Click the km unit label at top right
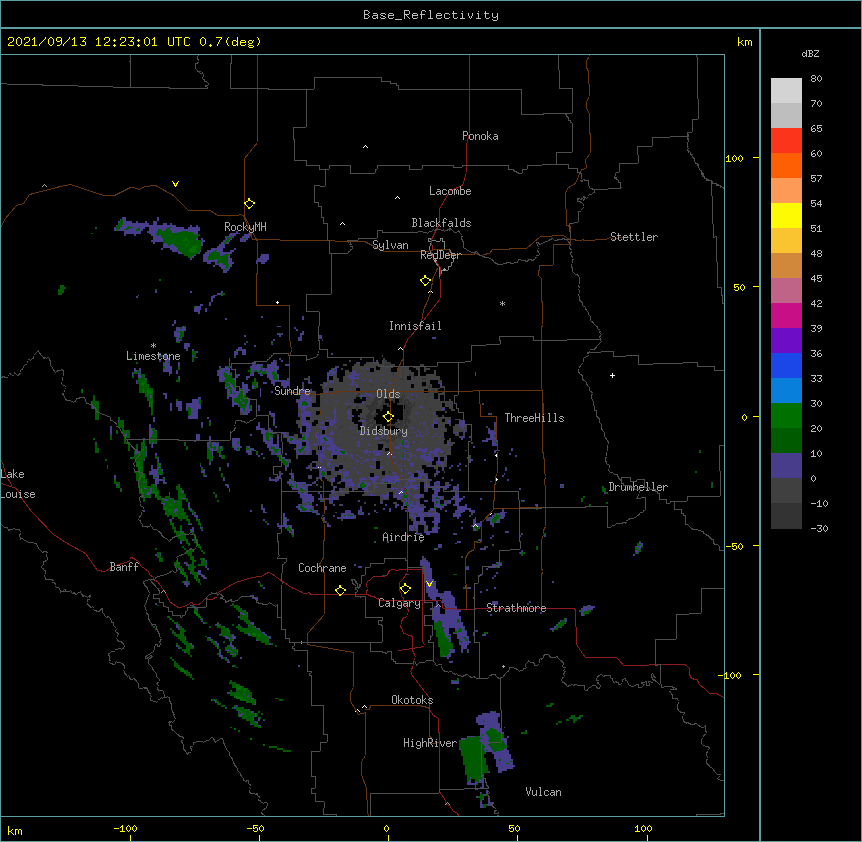The height and width of the screenshot is (842, 862). [x=744, y=42]
